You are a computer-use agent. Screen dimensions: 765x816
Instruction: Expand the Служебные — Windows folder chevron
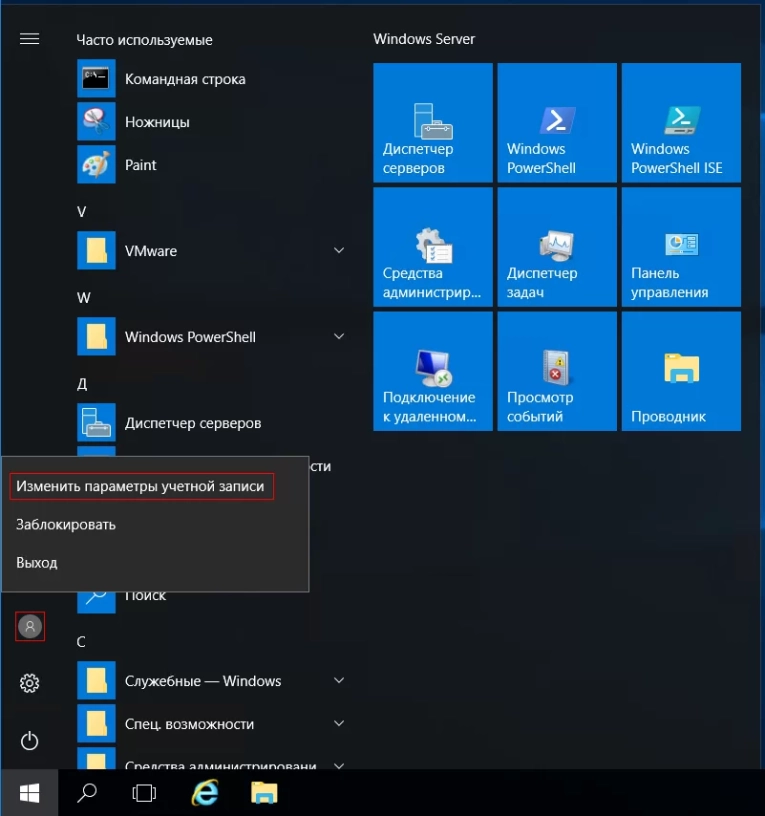click(339, 681)
